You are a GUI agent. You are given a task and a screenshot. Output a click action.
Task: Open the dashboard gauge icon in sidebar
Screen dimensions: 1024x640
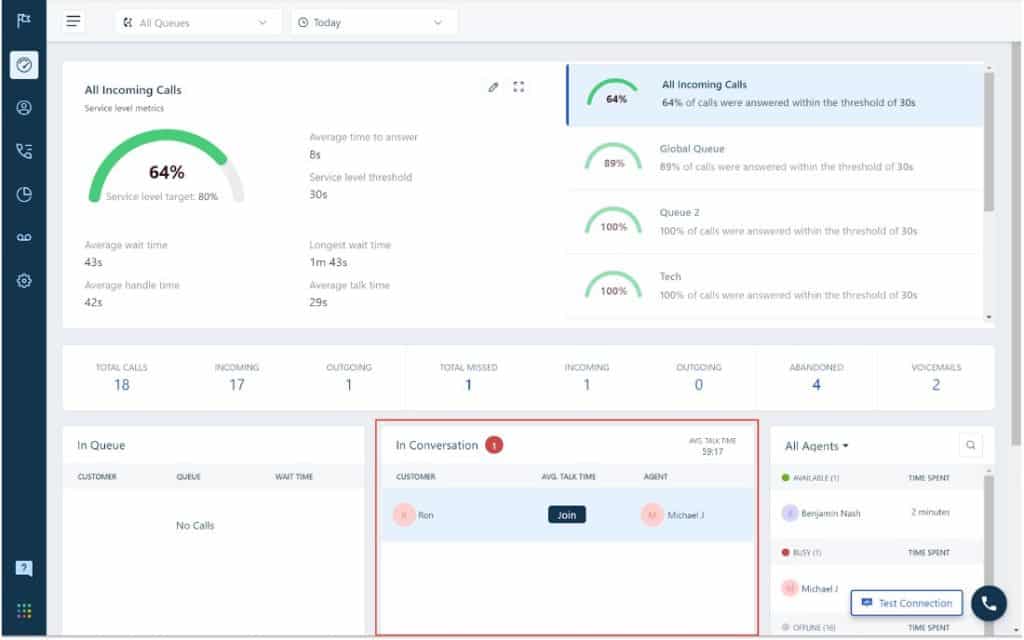24,65
